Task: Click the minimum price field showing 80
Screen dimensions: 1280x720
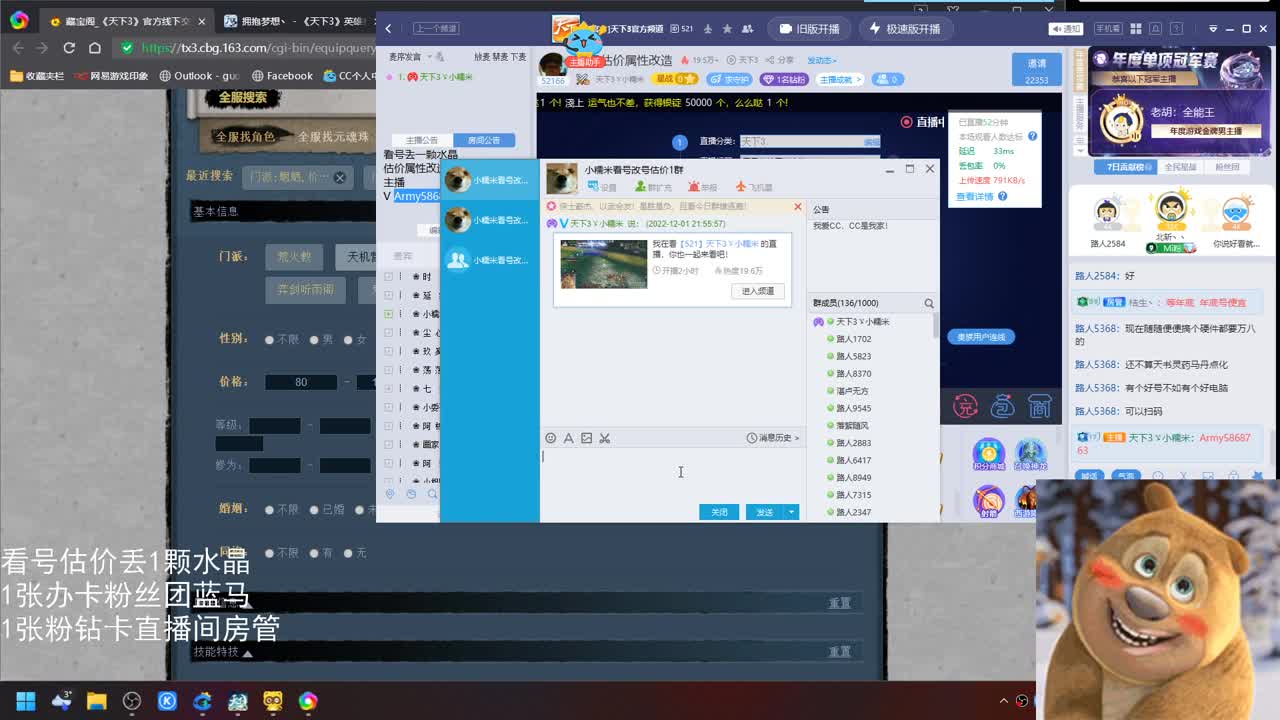Action: click(x=301, y=382)
